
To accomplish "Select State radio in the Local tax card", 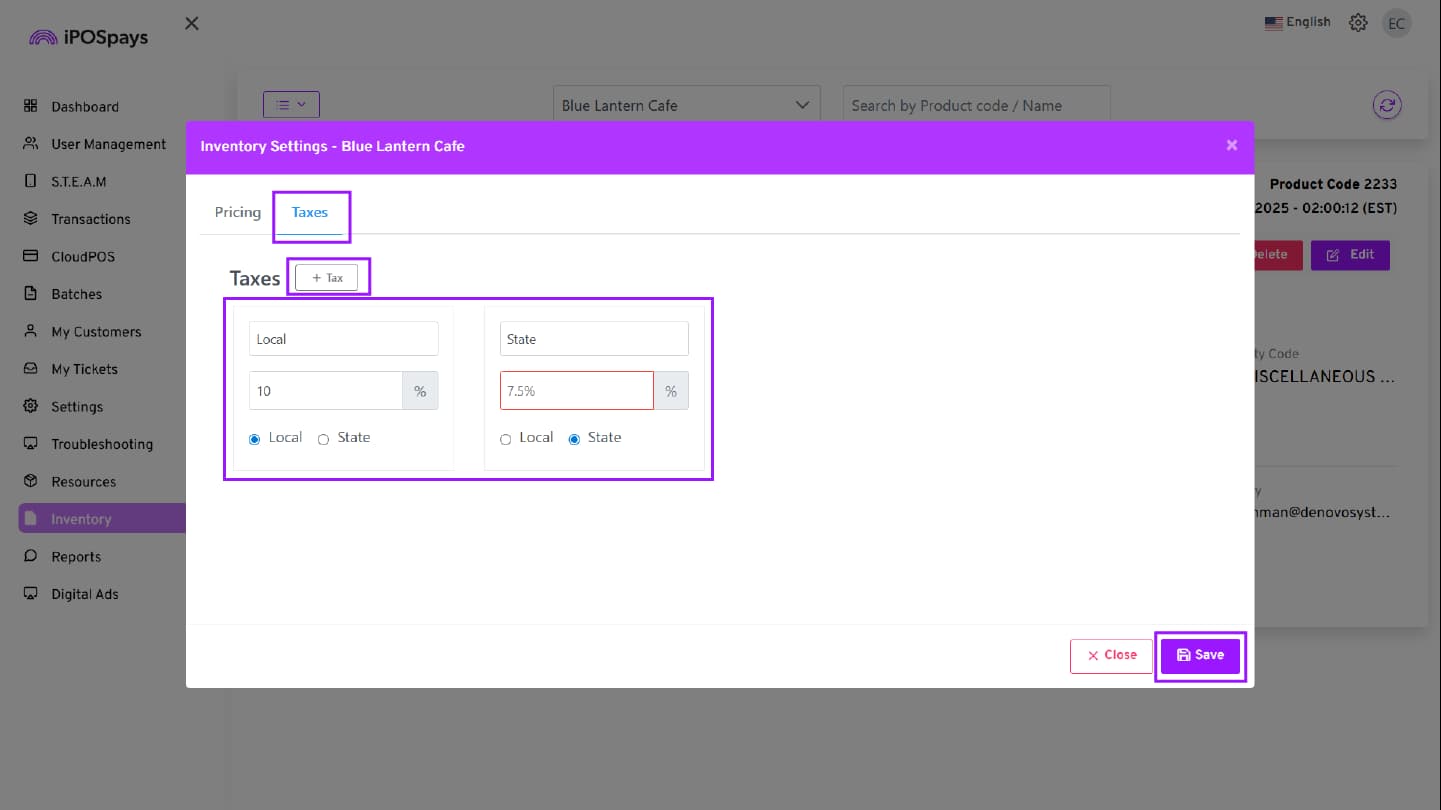I will (x=324, y=439).
